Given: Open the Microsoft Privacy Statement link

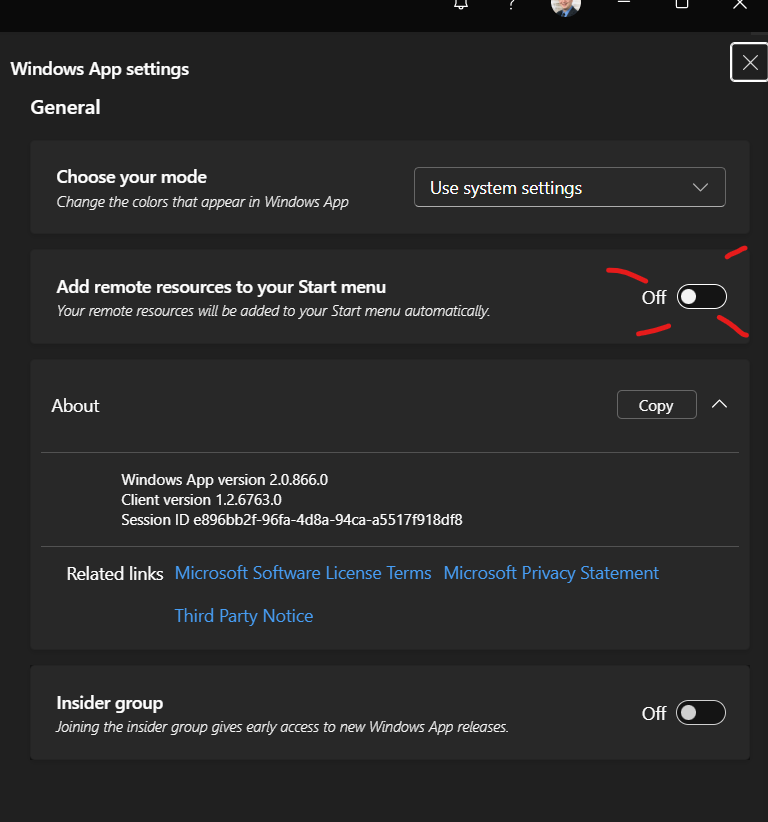Looking at the screenshot, I should (551, 573).
